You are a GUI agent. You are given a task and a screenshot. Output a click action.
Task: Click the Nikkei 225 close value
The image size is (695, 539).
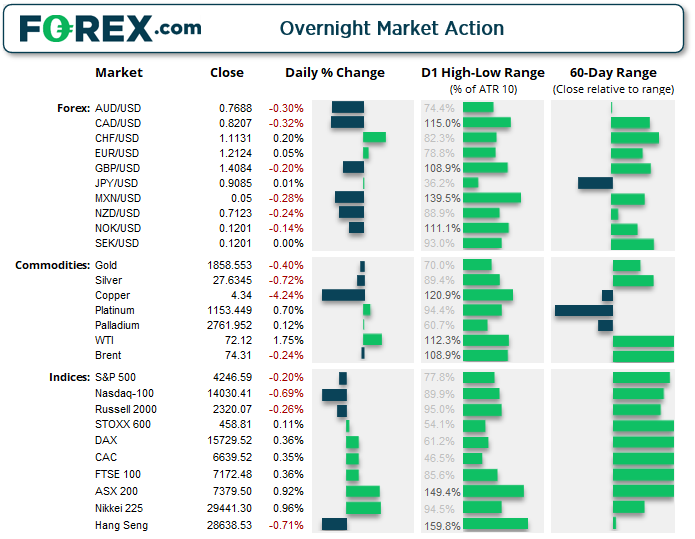click(231, 508)
